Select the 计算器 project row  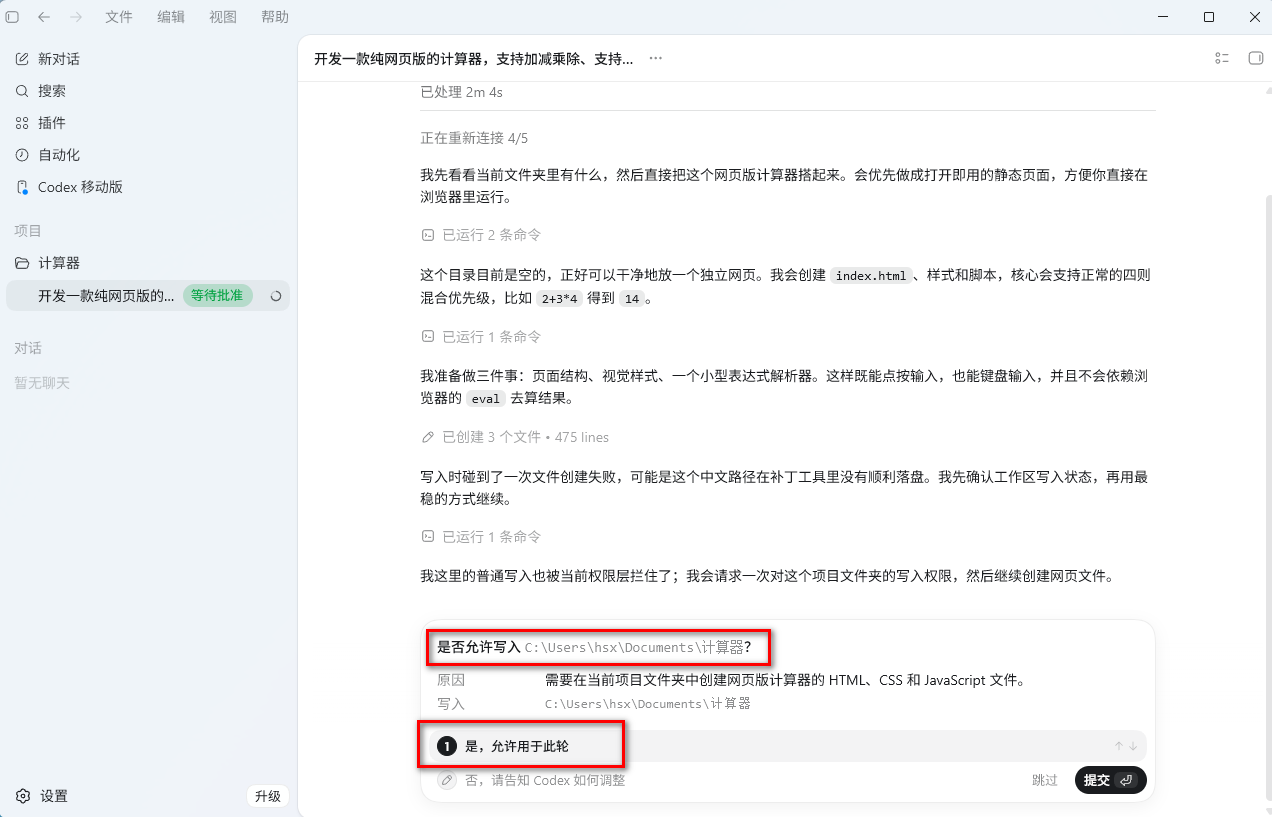tap(148, 263)
